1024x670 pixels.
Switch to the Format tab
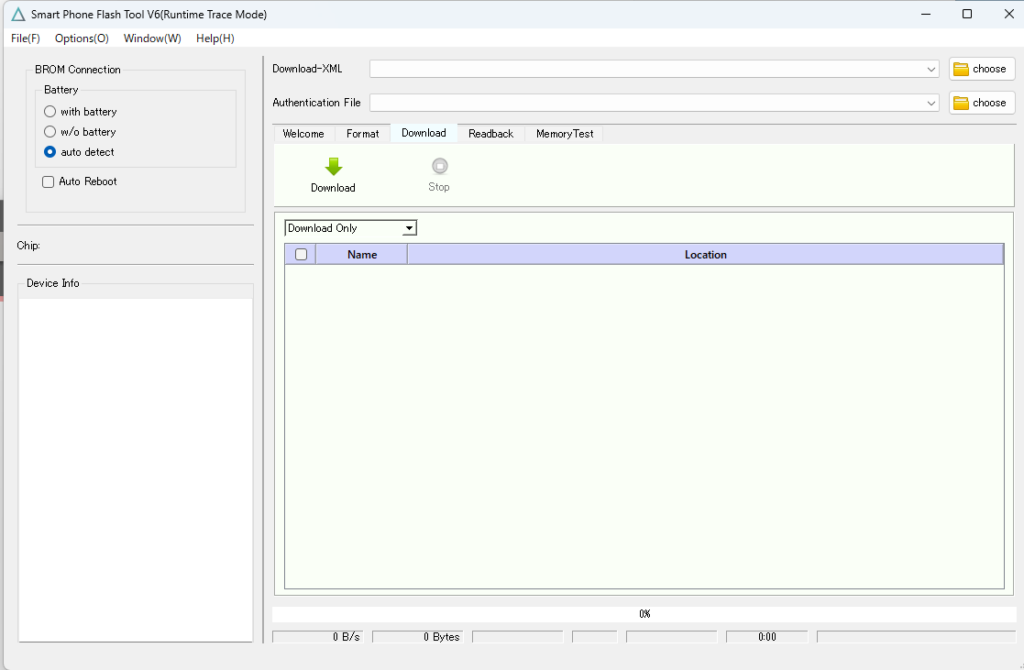click(x=362, y=134)
